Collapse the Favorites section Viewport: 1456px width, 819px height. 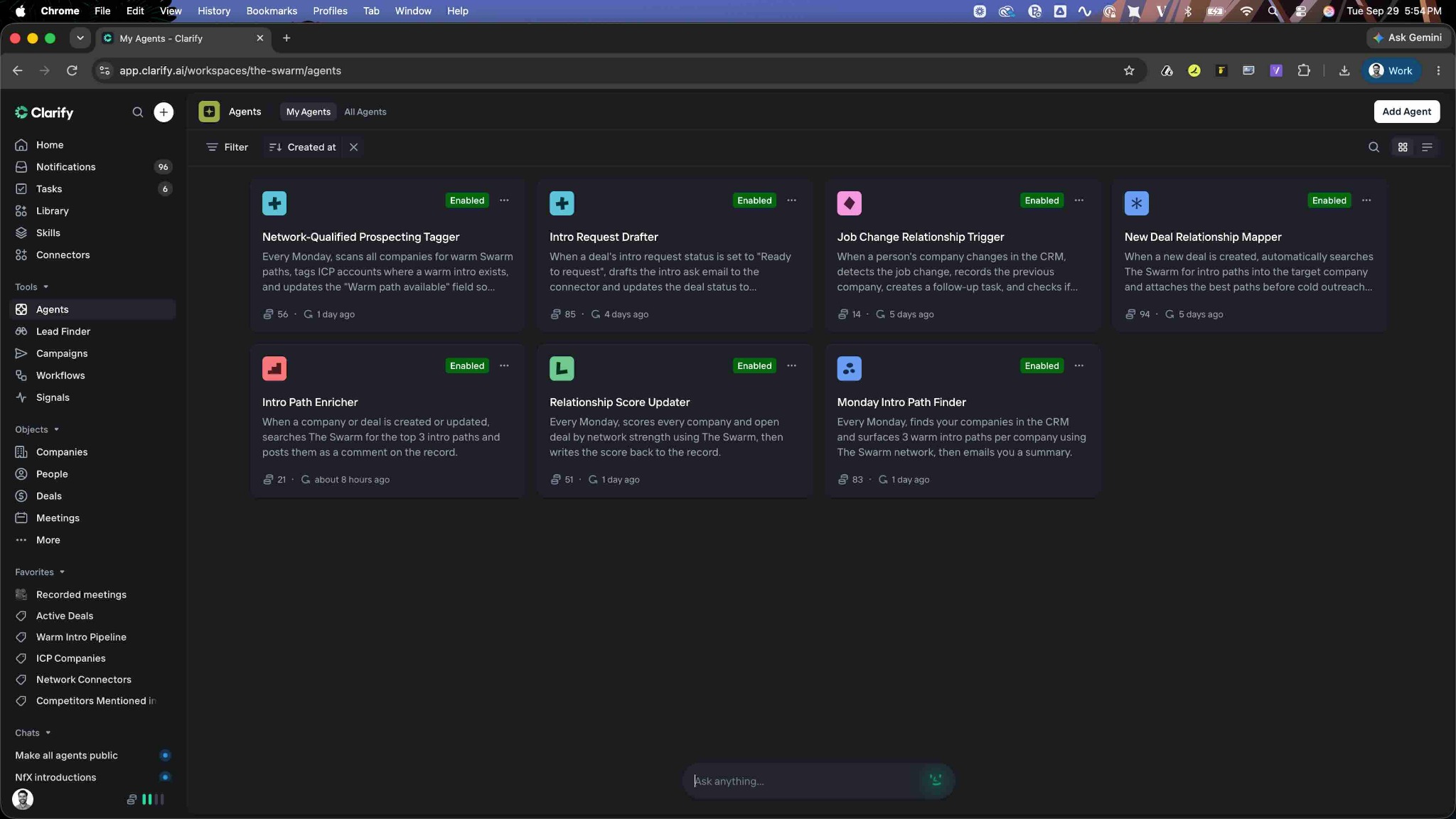point(40,572)
